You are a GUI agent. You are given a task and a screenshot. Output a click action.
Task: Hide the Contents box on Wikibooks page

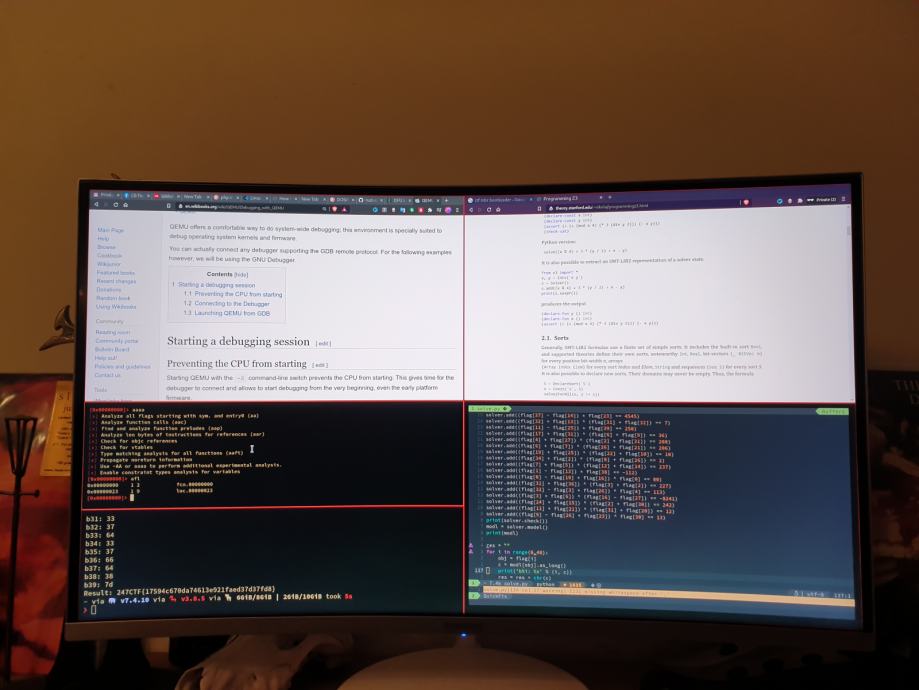click(x=241, y=274)
